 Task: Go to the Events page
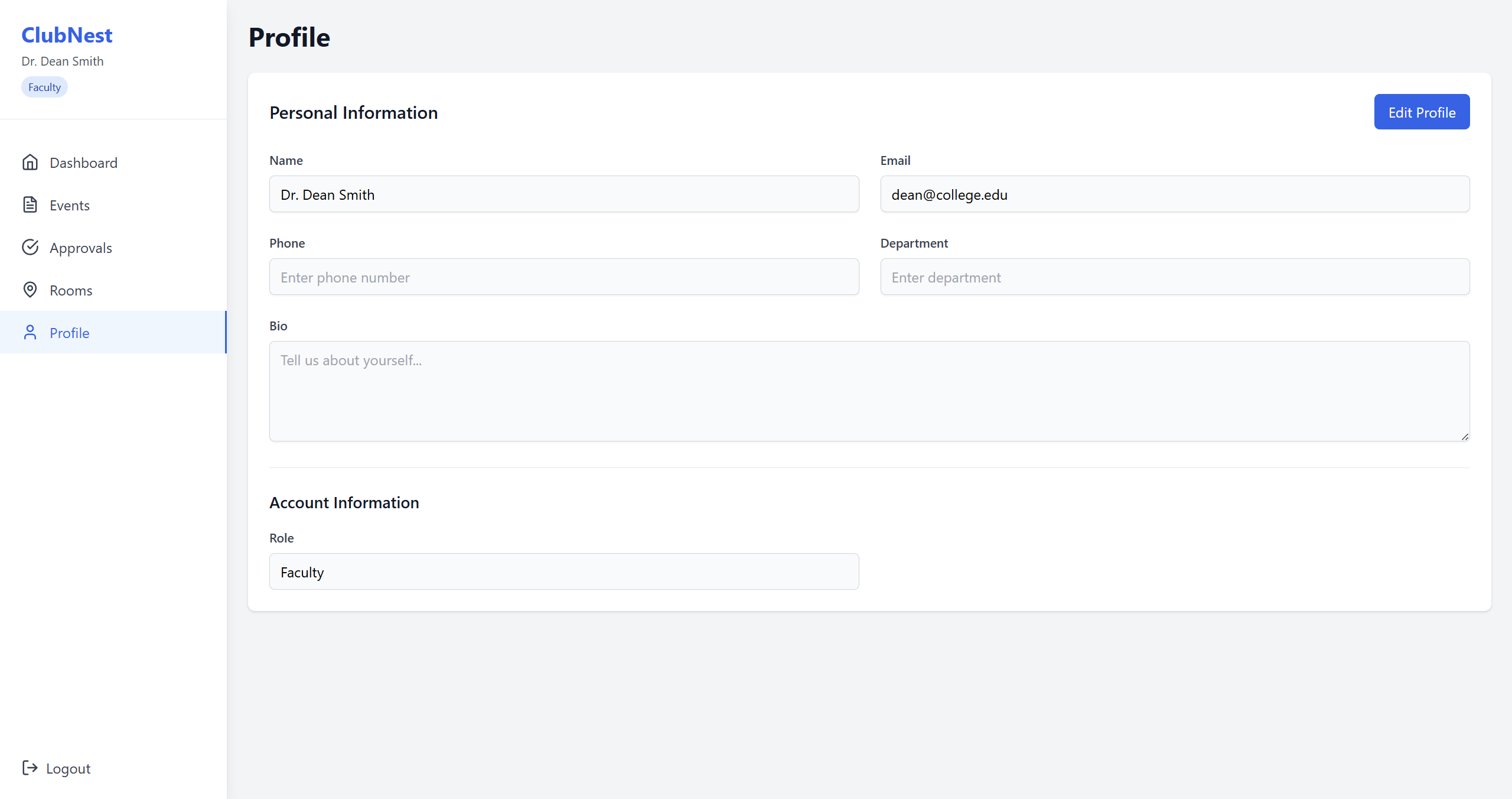click(x=70, y=206)
